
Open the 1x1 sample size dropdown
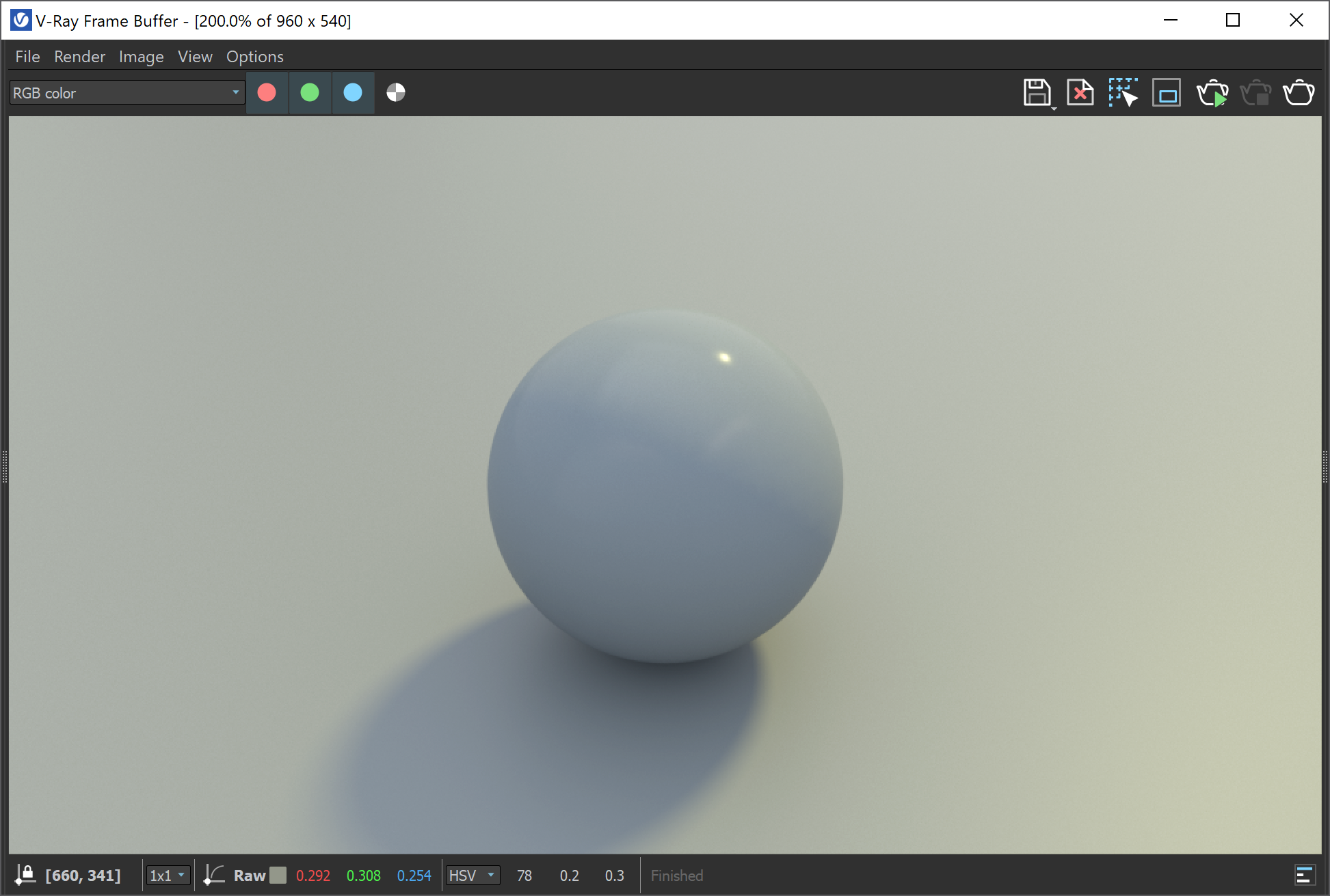[x=168, y=875]
